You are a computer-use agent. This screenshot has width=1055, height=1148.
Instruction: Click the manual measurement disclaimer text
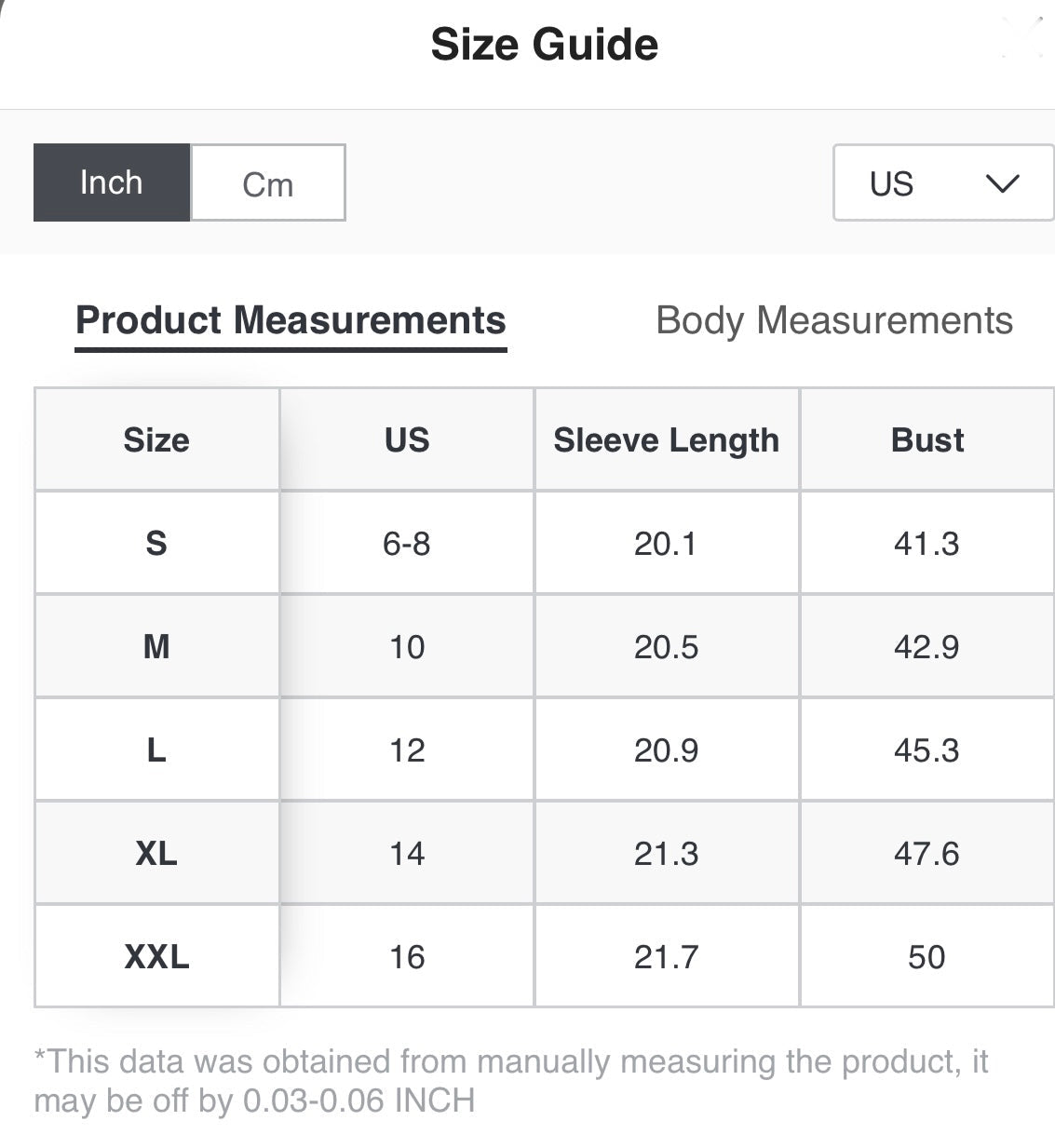[510, 1081]
